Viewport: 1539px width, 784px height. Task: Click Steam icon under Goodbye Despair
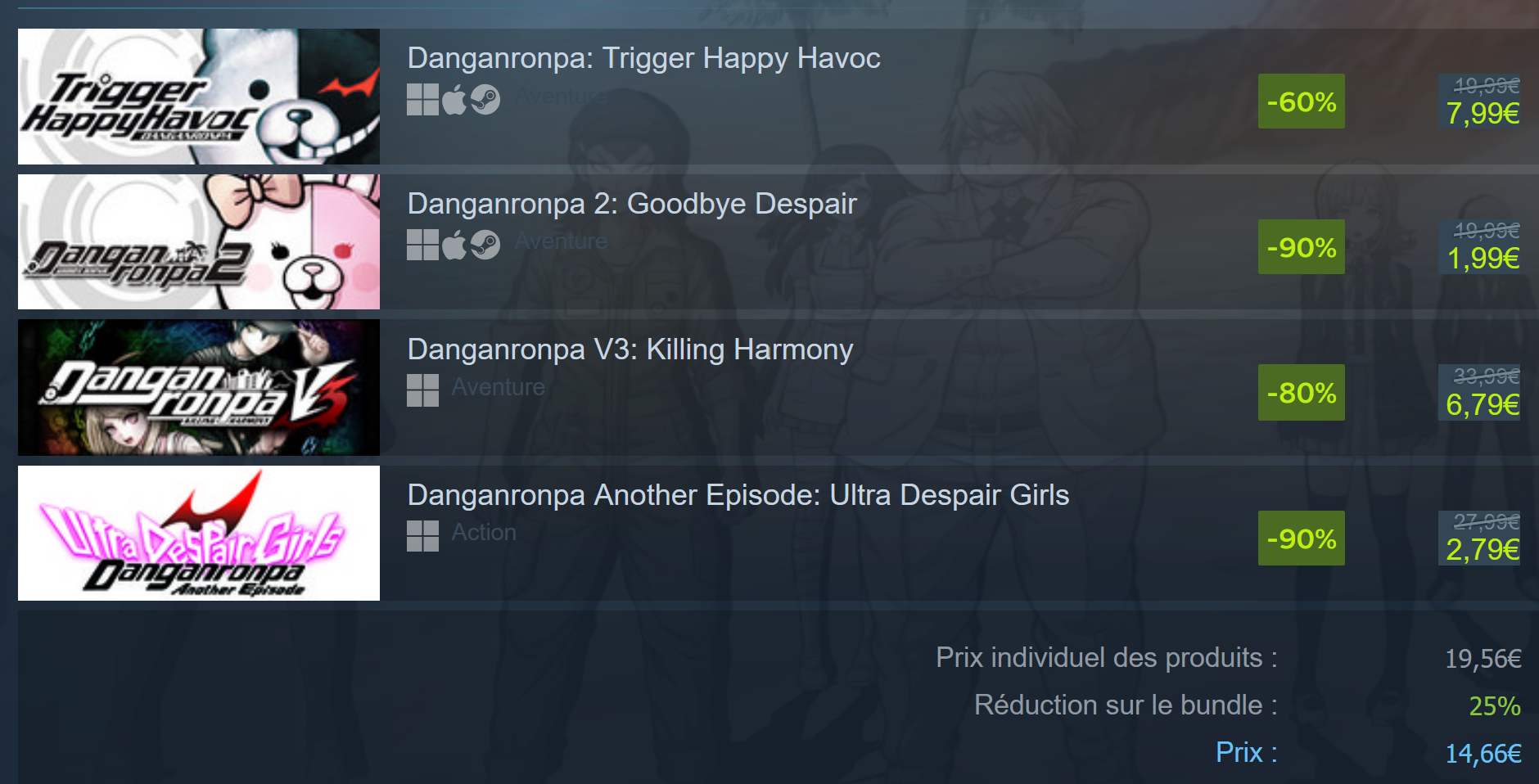[485, 245]
